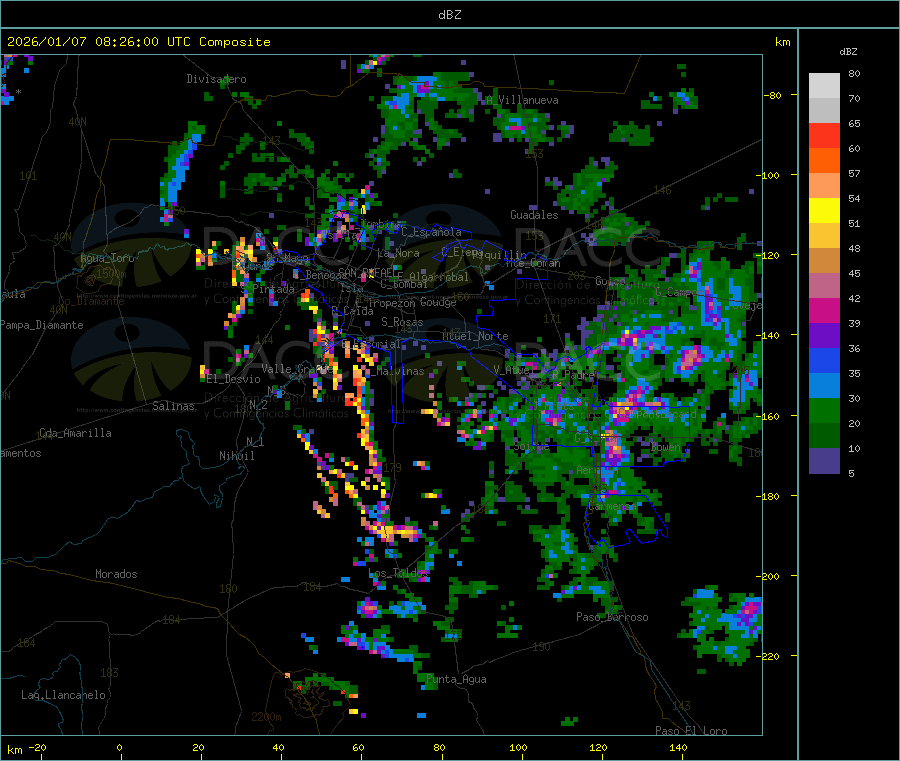
Task: Click the slate purple 5-10 dBZ legend swatch
Action: coord(824,461)
